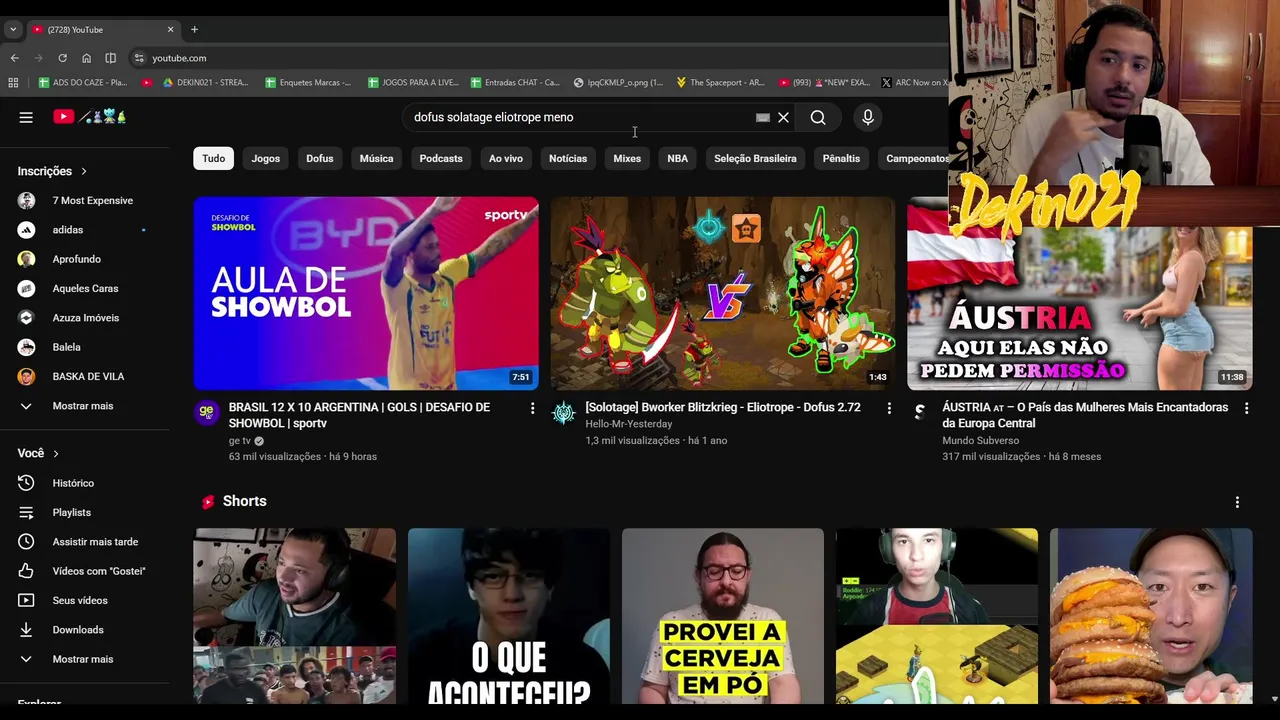Screen dimensions: 1280x720
Task: Select the Música filter chip
Action: 376,158
